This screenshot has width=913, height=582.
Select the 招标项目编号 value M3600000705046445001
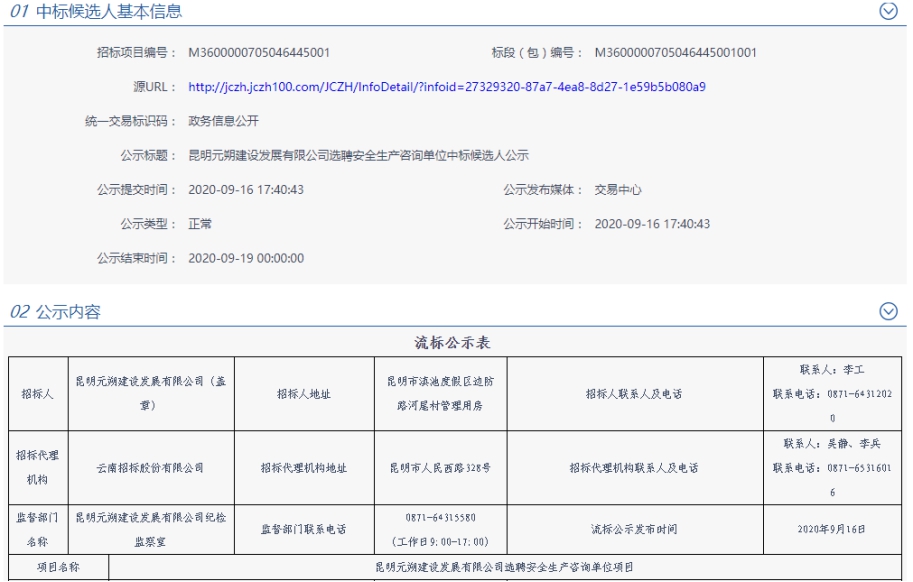pos(259,53)
